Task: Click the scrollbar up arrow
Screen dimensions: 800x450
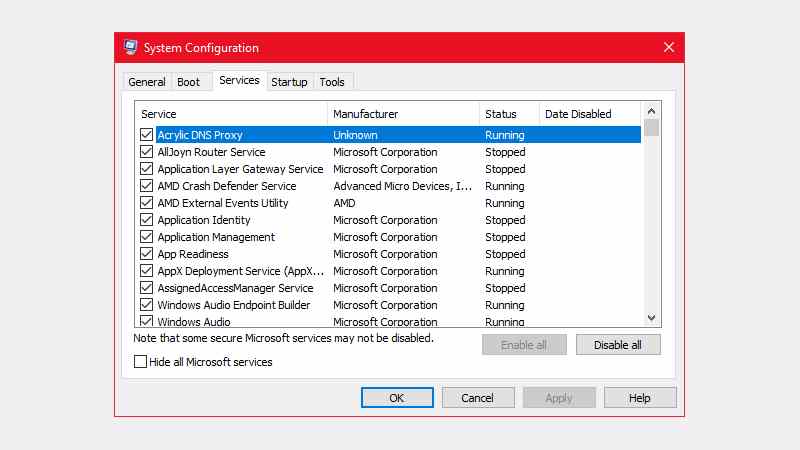Action: pyautogui.click(x=651, y=111)
